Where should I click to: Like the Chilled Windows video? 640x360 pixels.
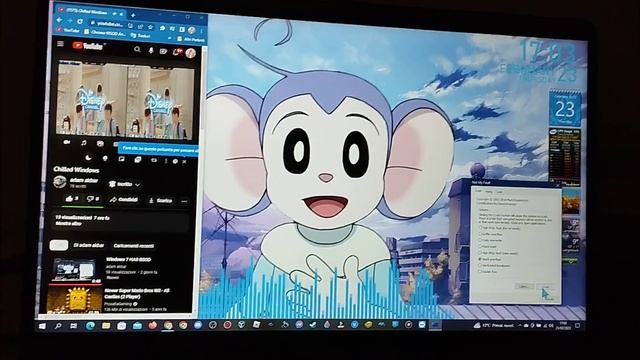pos(72,198)
